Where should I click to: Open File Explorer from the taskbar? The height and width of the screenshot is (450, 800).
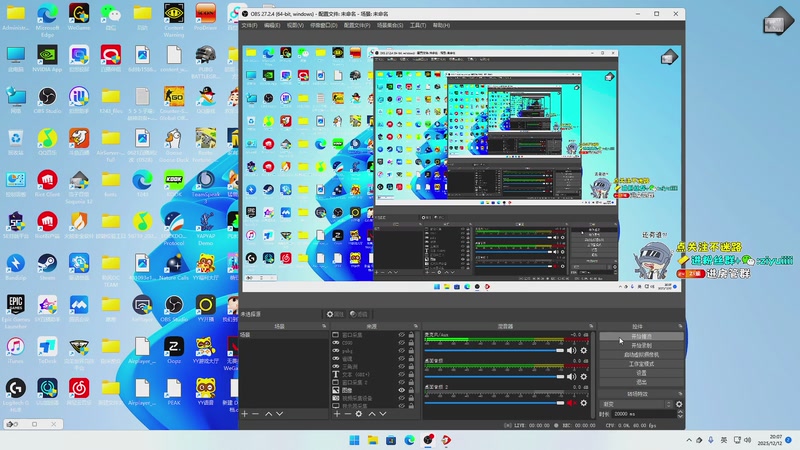click(372, 440)
